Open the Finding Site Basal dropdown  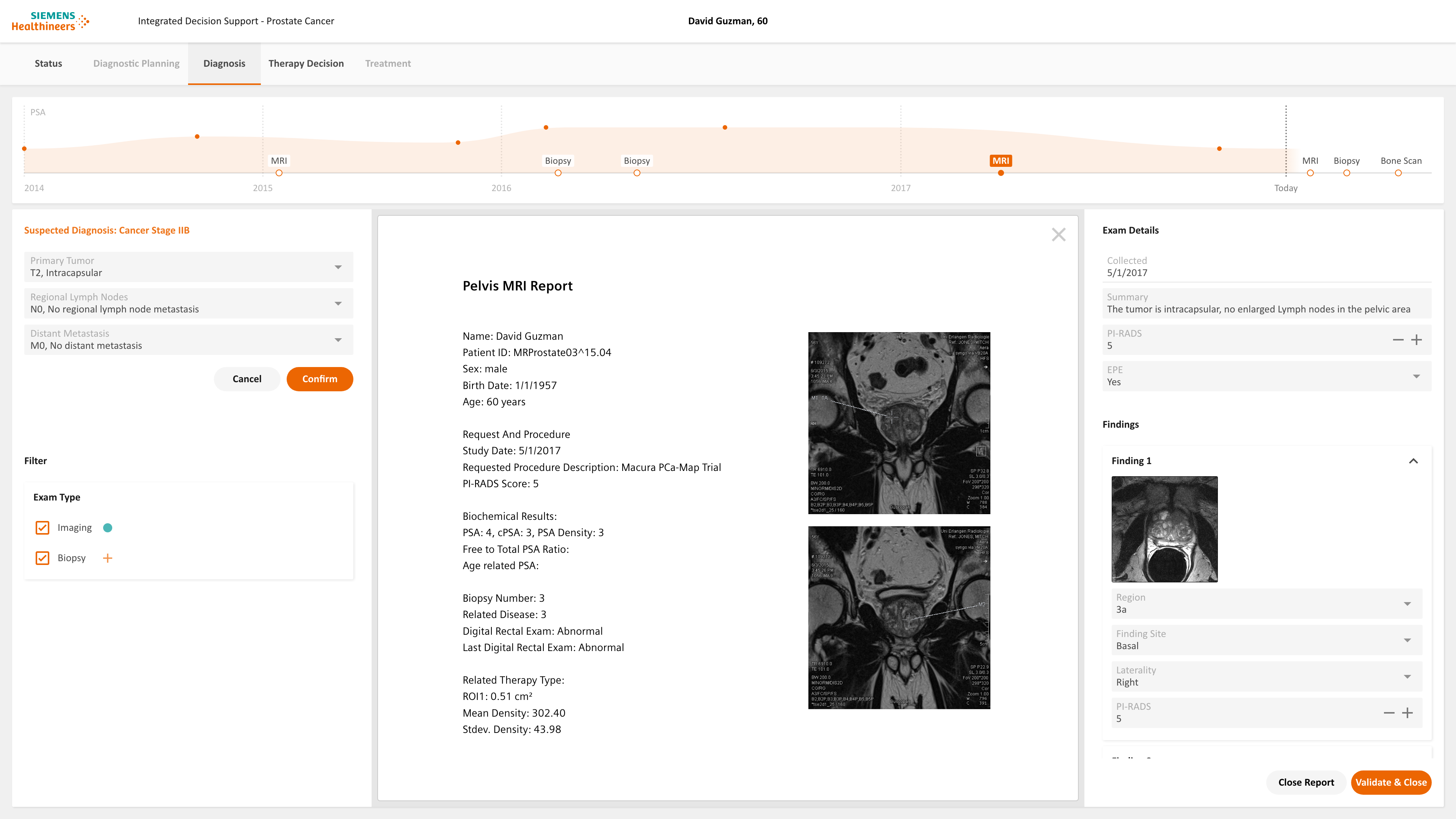point(1267,640)
